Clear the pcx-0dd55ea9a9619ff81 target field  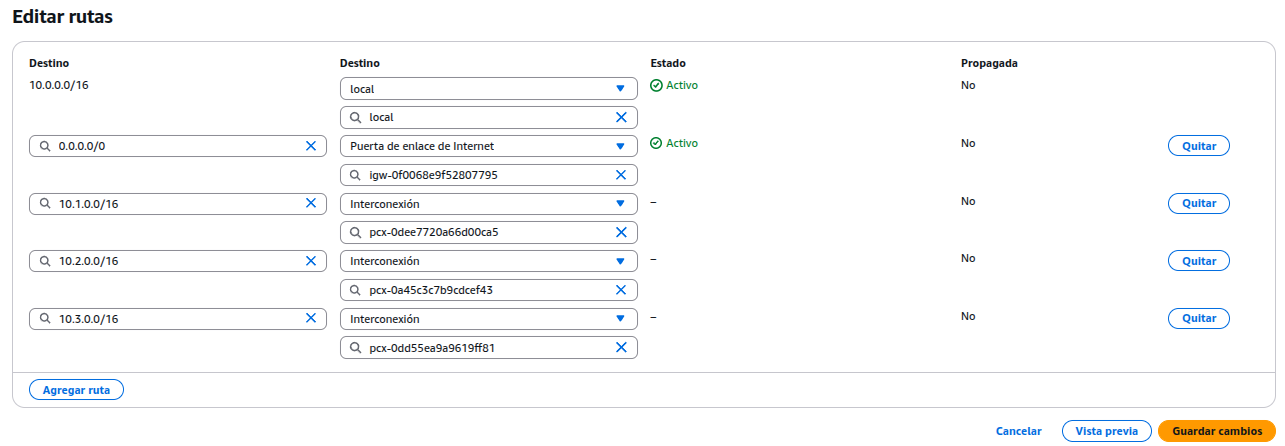(621, 348)
